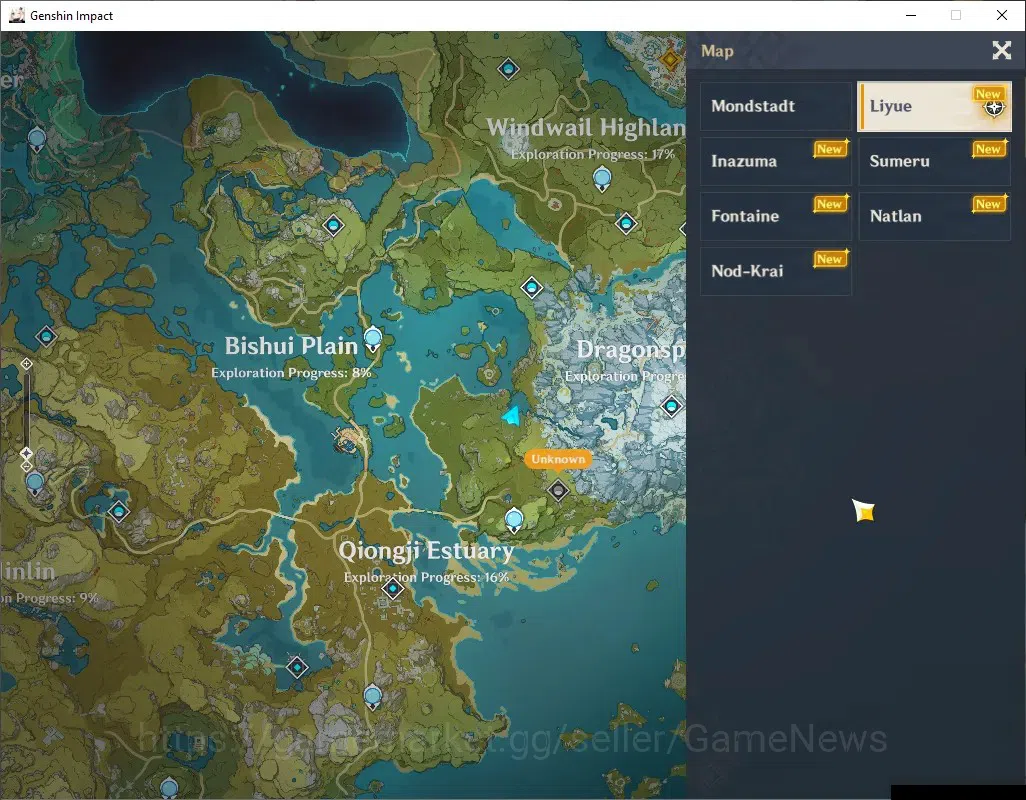Viewport: 1026px width, 800px height.
Task: Click the Unknown domain marker icon
Action: [558, 490]
